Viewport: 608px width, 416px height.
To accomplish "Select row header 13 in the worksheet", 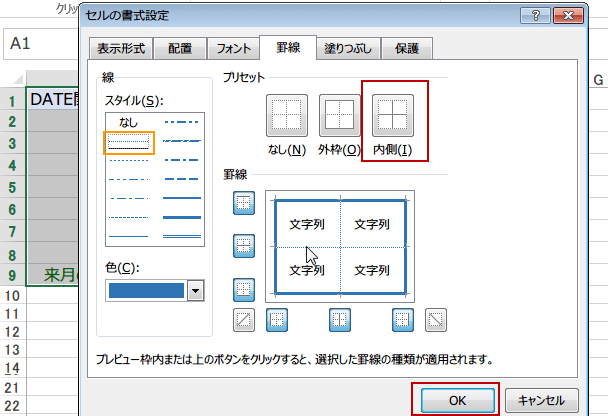I will point(12,350).
